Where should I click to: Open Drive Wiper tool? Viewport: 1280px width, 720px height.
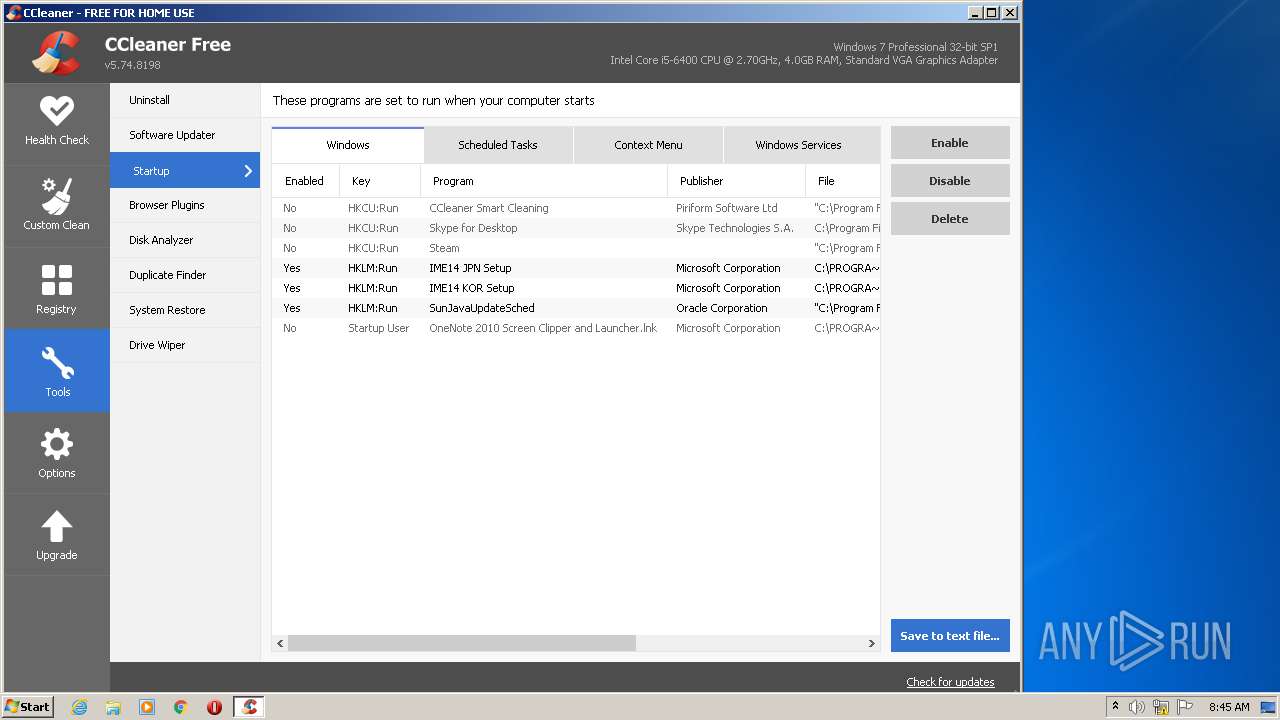click(185, 345)
